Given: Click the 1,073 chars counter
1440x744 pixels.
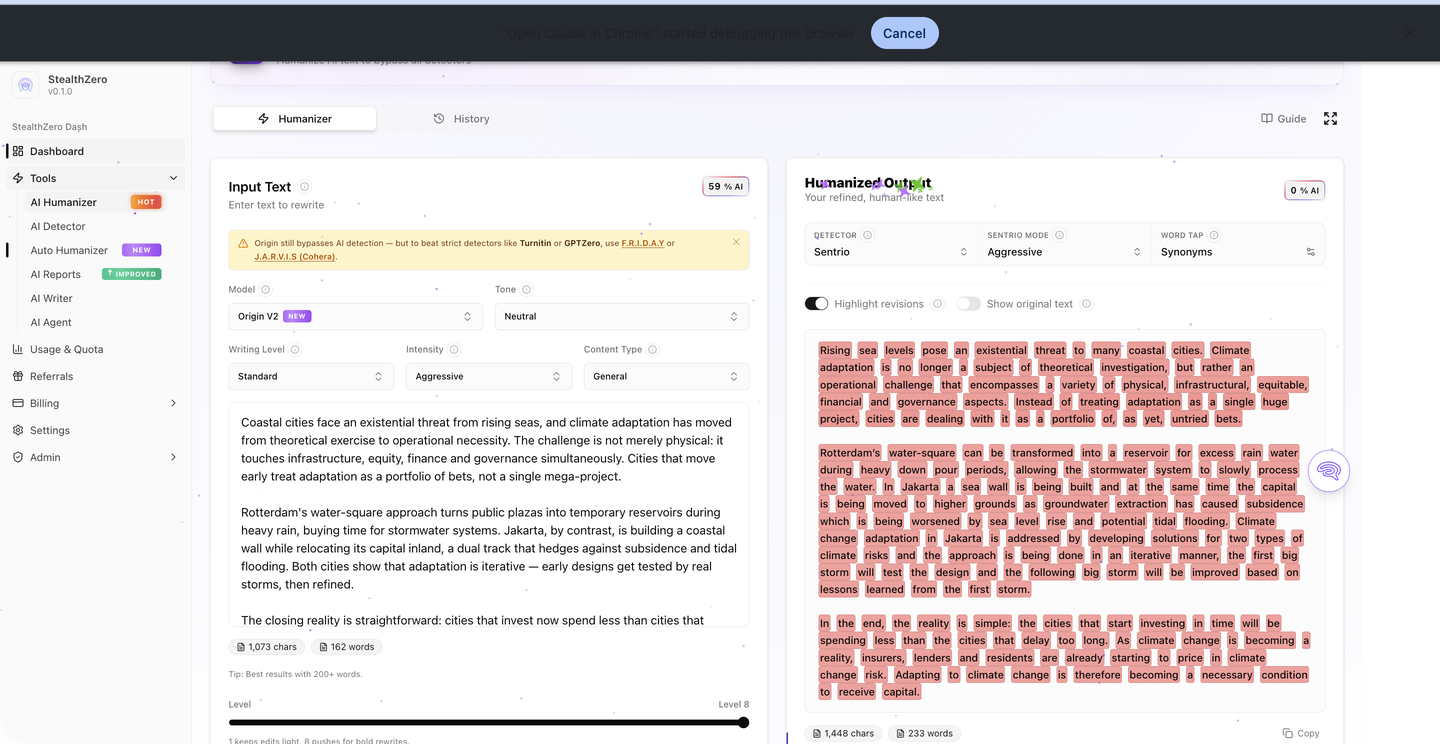Looking at the screenshot, I should tap(267, 647).
